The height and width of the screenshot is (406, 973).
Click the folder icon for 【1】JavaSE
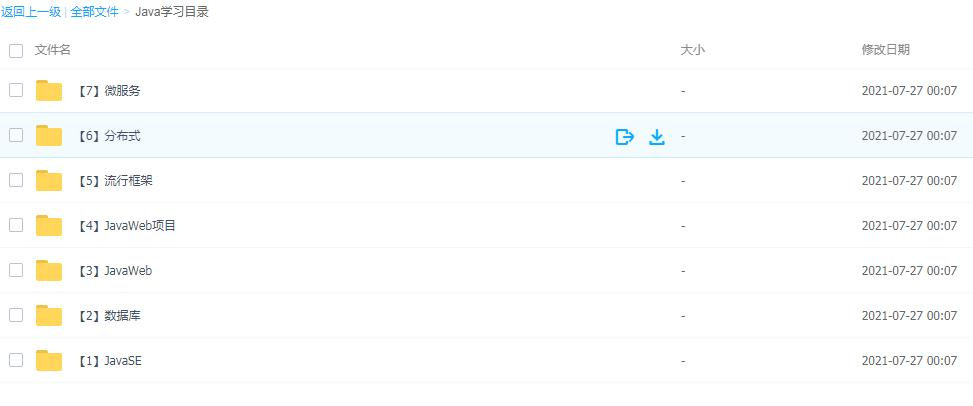pyautogui.click(x=49, y=360)
